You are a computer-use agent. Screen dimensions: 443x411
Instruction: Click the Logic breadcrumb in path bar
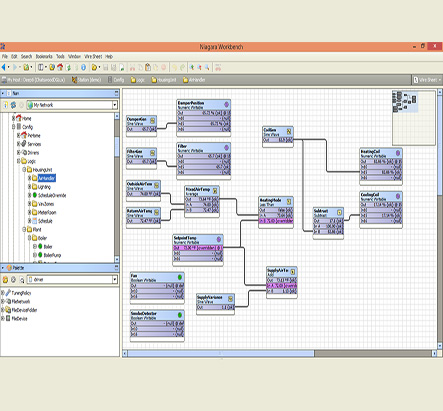click(x=137, y=80)
